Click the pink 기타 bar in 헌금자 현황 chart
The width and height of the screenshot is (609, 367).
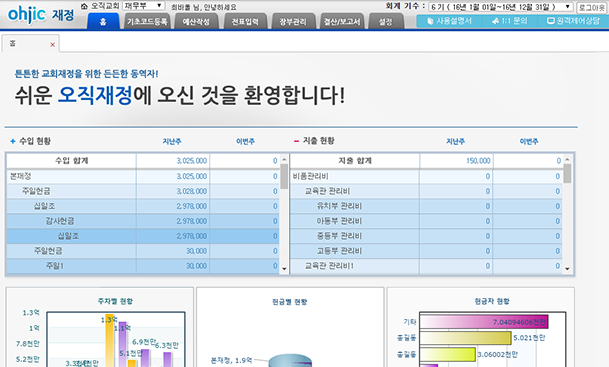pos(484,322)
